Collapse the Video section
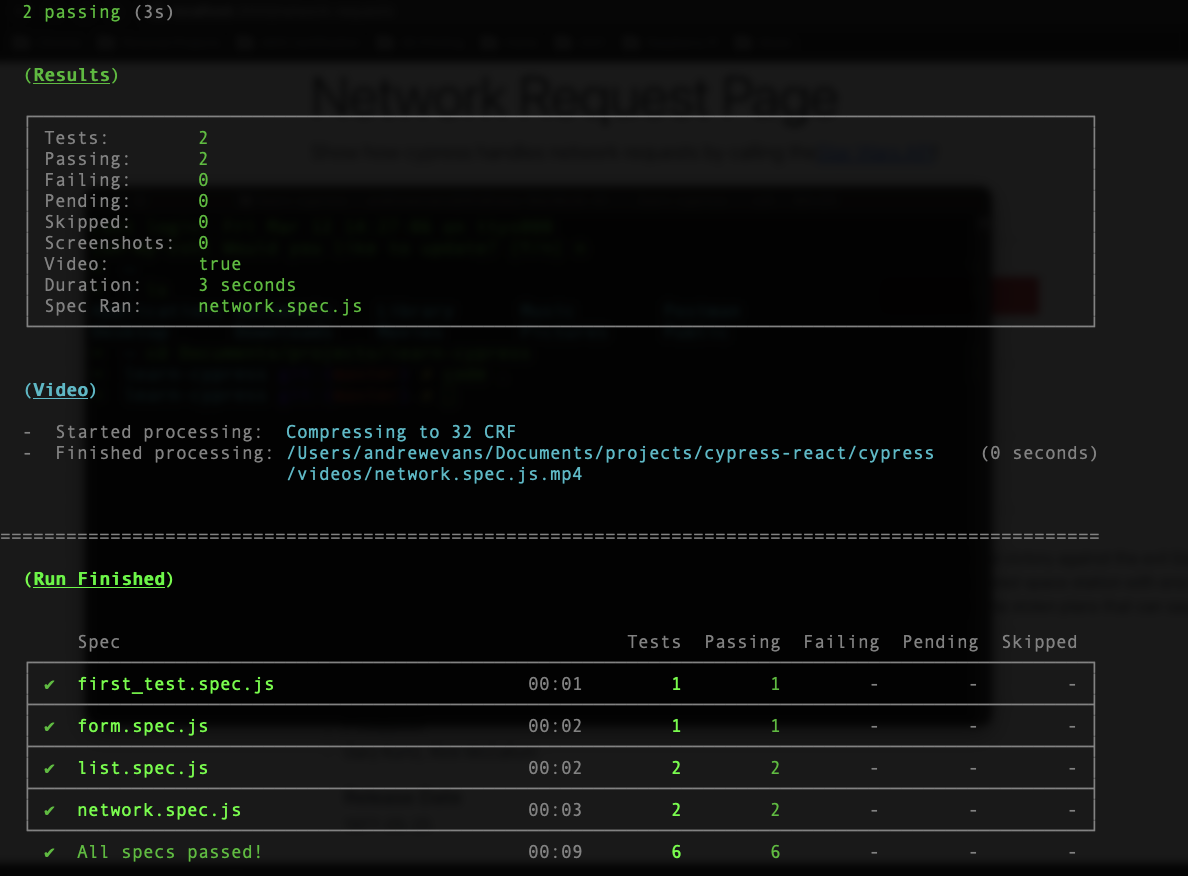The height and width of the screenshot is (876, 1188). click(x=60, y=389)
